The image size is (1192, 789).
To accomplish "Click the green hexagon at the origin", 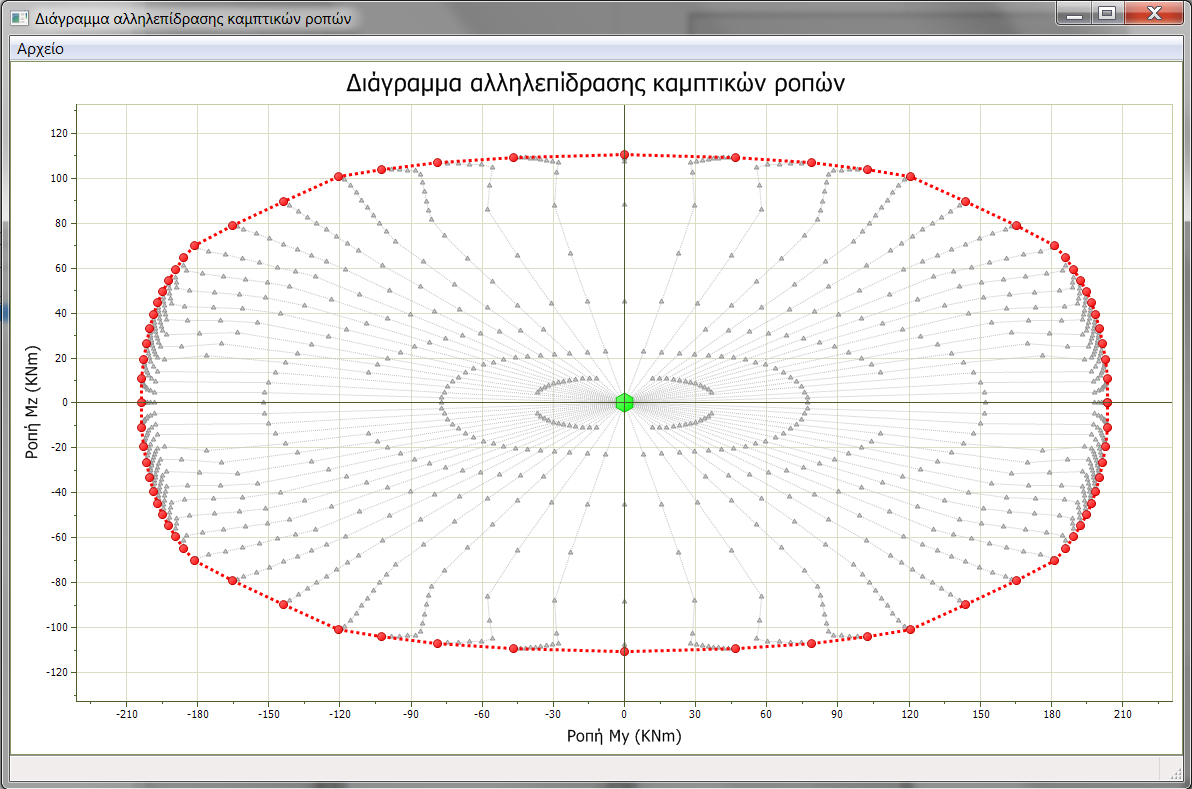I will coord(624,402).
